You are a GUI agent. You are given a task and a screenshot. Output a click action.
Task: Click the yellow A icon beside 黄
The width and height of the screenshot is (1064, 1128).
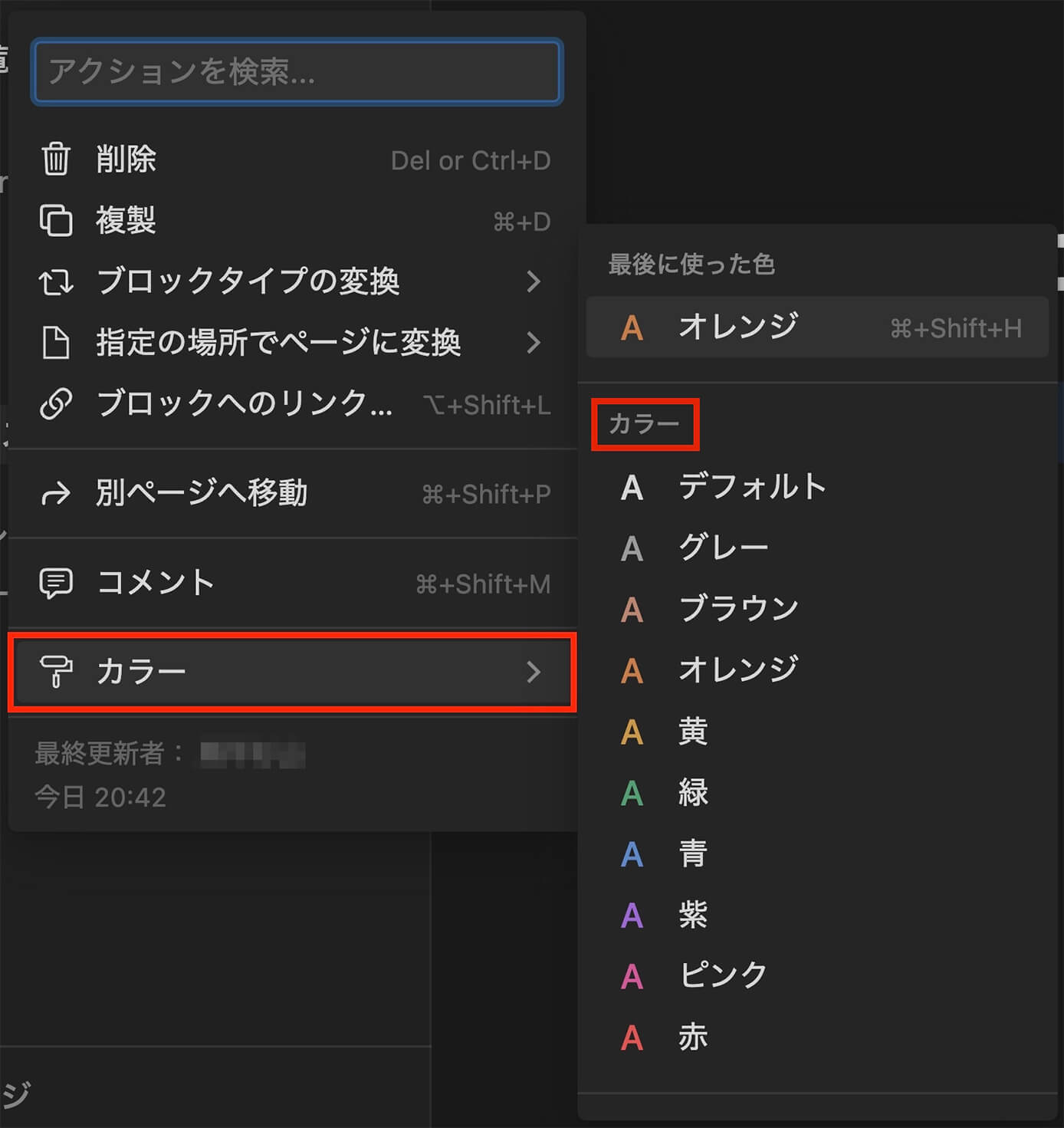tap(632, 732)
